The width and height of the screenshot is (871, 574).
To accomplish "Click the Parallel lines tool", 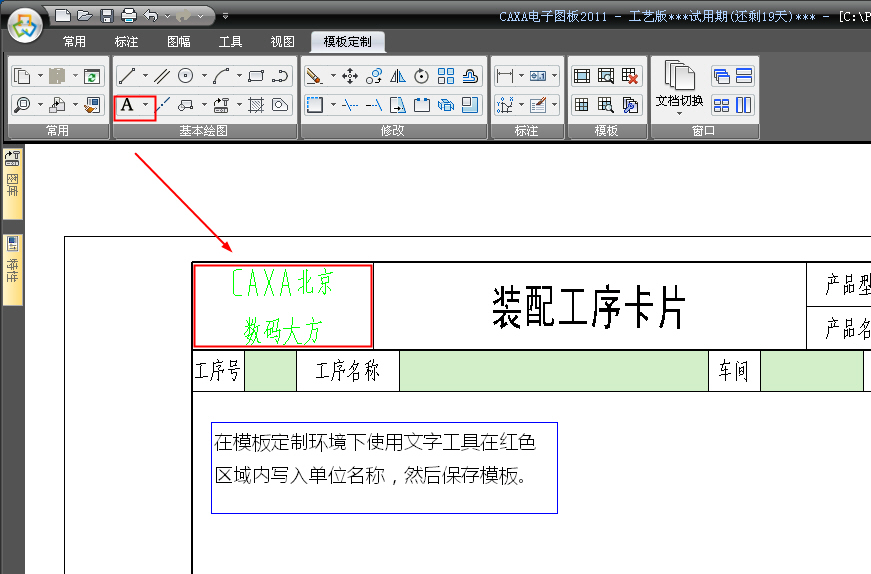I will click(x=161, y=76).
